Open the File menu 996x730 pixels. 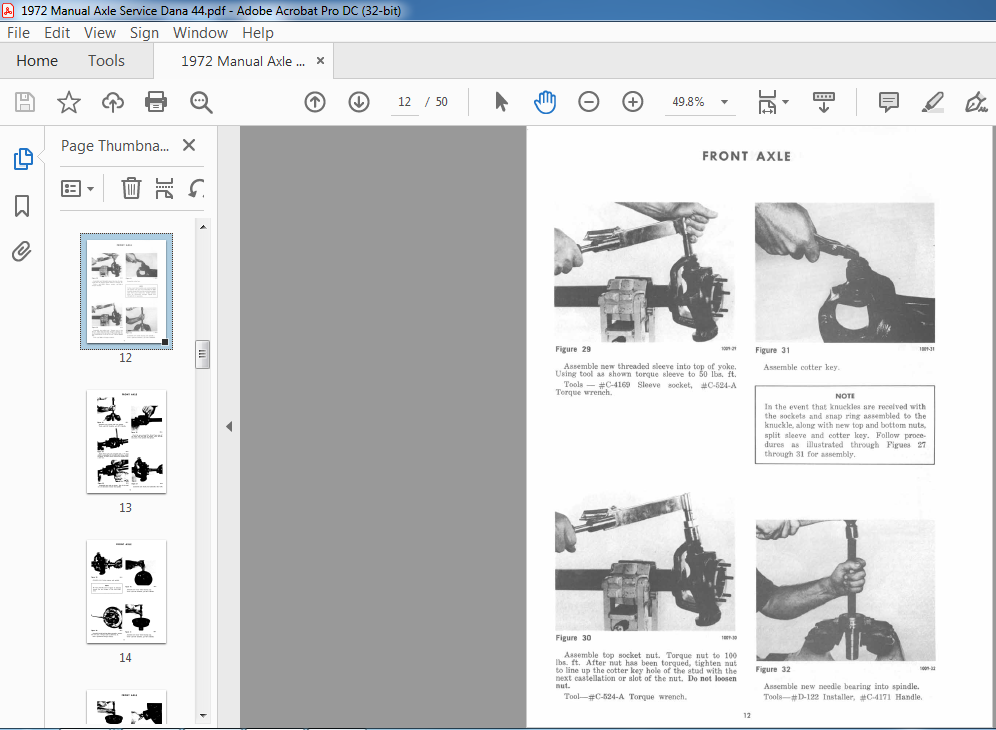18,33
